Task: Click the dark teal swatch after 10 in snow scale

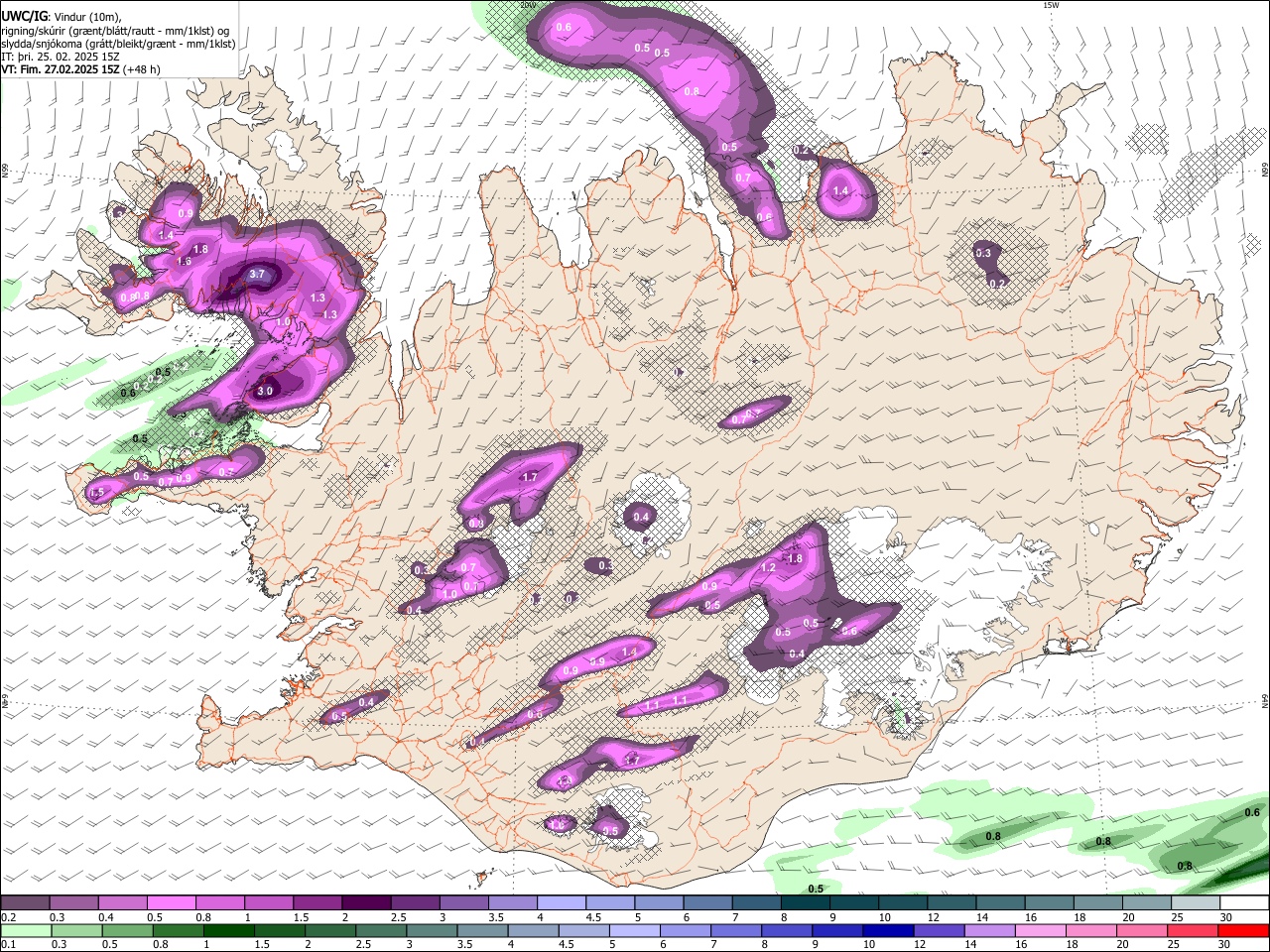Action: tap(903, 902)
